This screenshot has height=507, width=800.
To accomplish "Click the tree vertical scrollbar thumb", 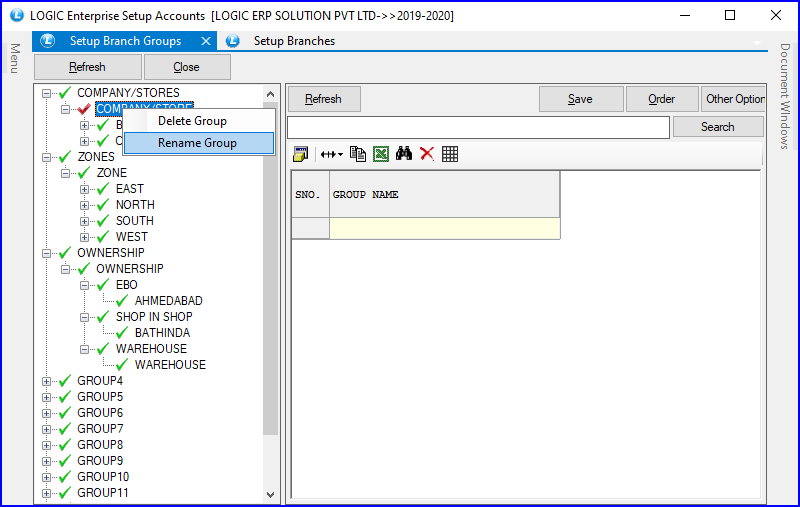I will [270, 268].
